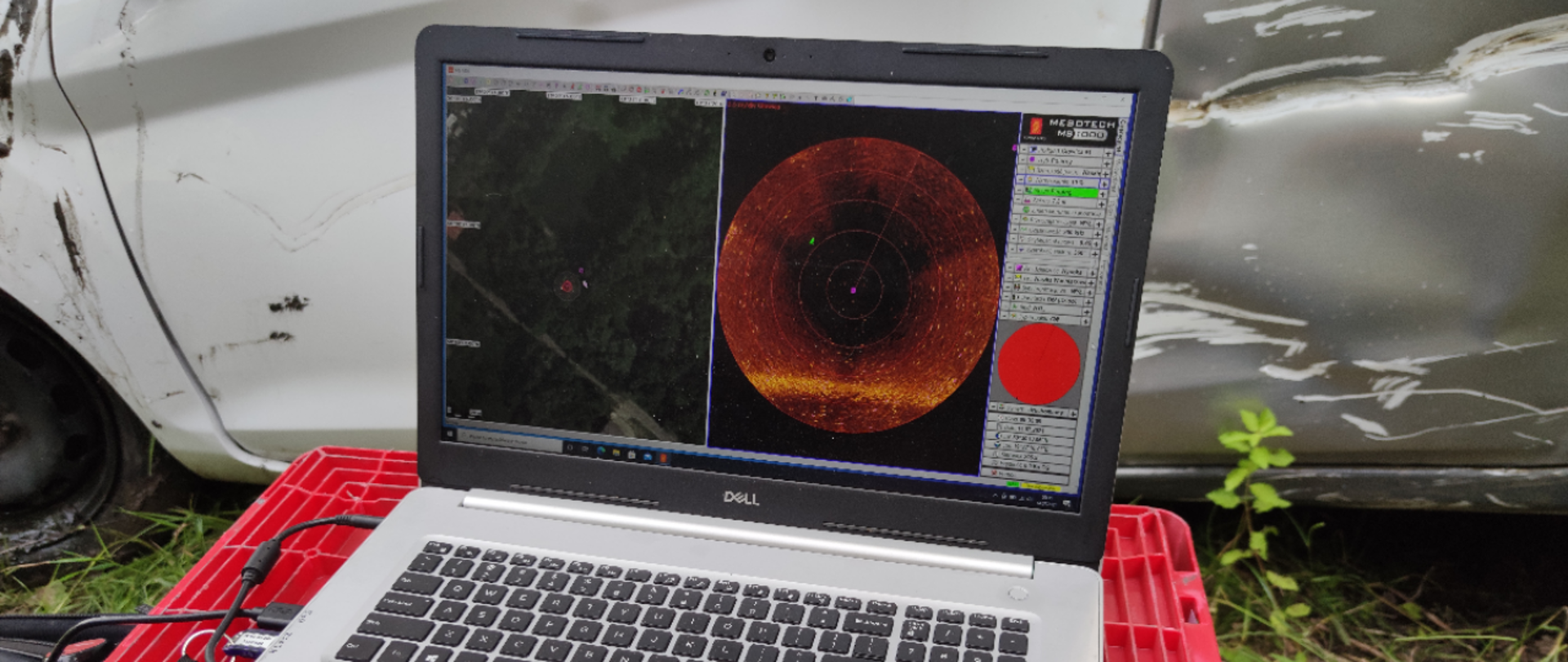1568x662 pixels.
Task: Select the purple marker at sonar center
Action: pyautogui.click(x=853, y=289)
